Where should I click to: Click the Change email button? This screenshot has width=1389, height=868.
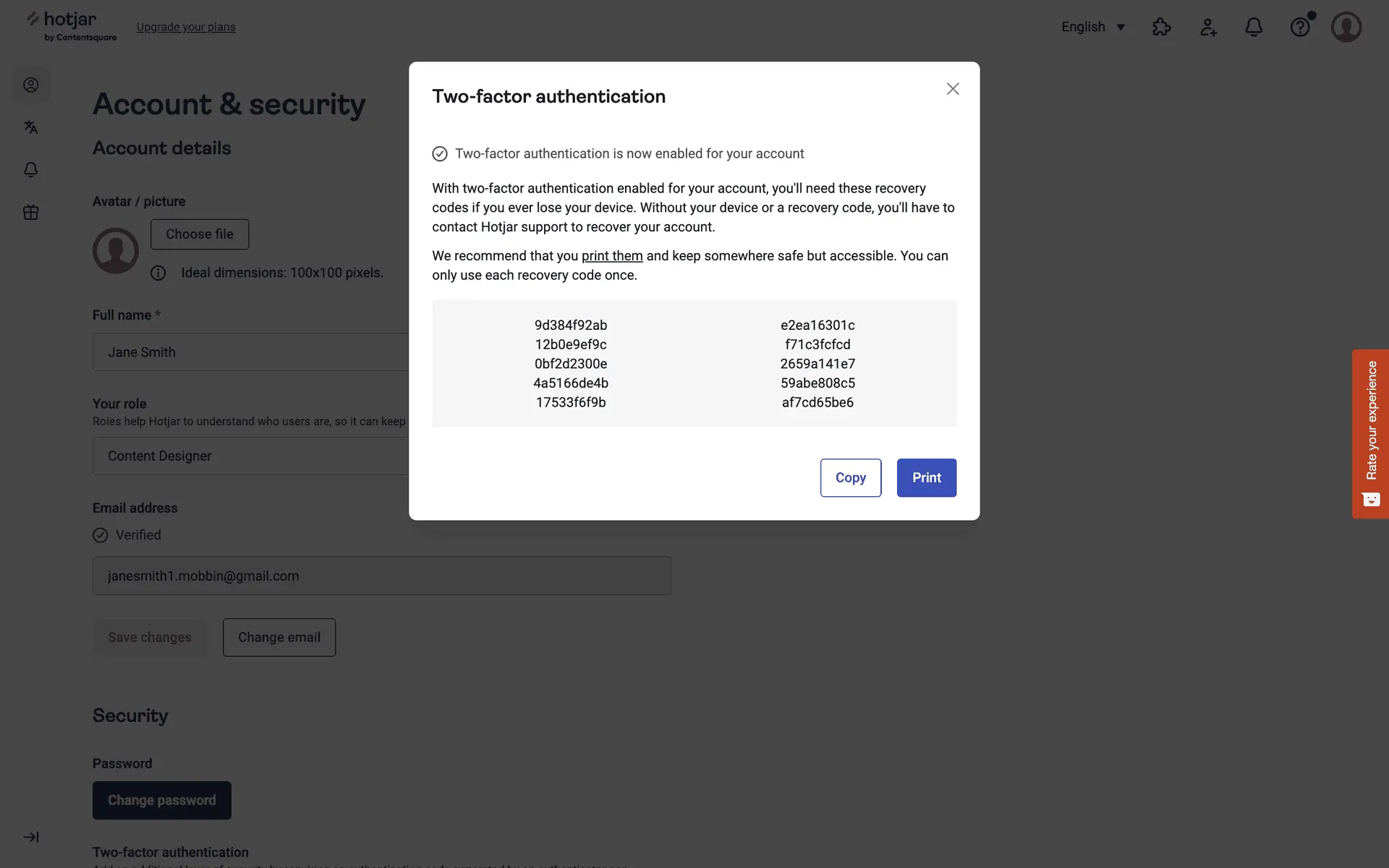279,637
